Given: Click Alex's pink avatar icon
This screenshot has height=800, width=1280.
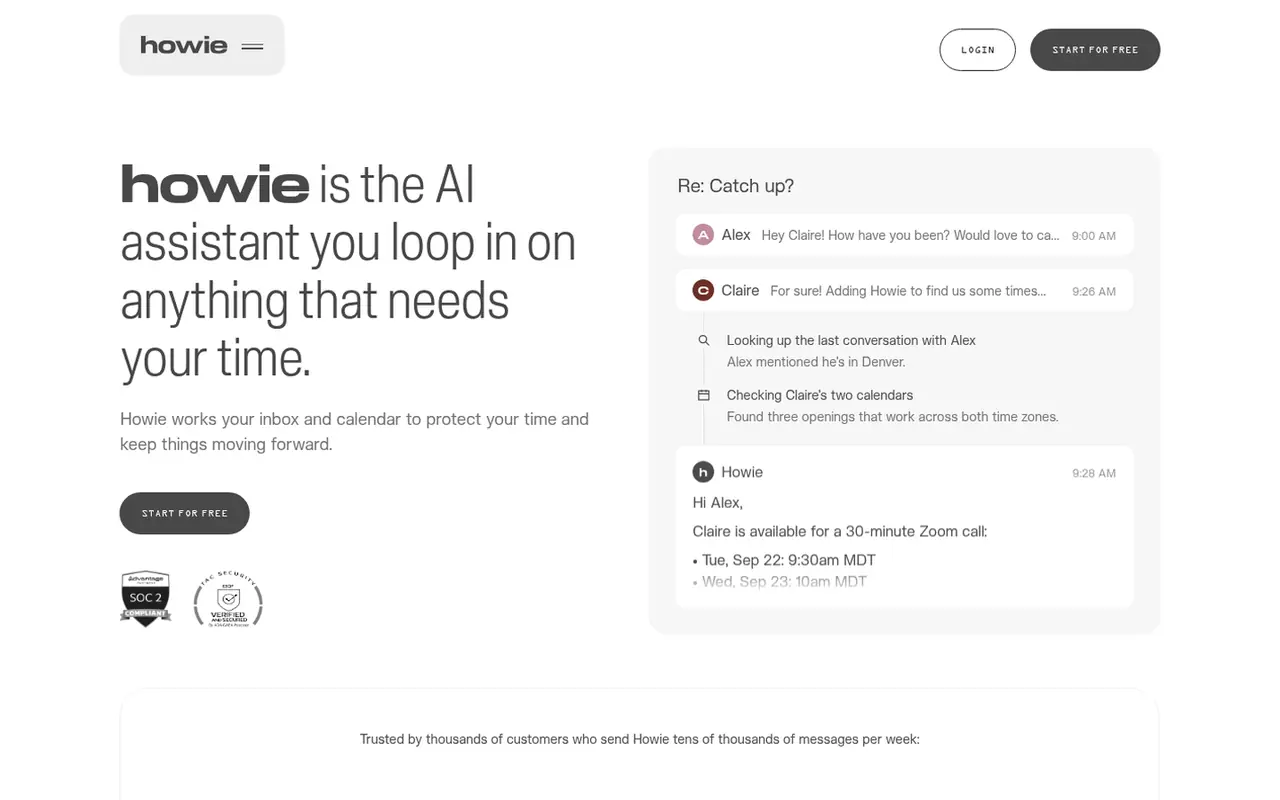Looking at the screenshot, I should [703, 235].
